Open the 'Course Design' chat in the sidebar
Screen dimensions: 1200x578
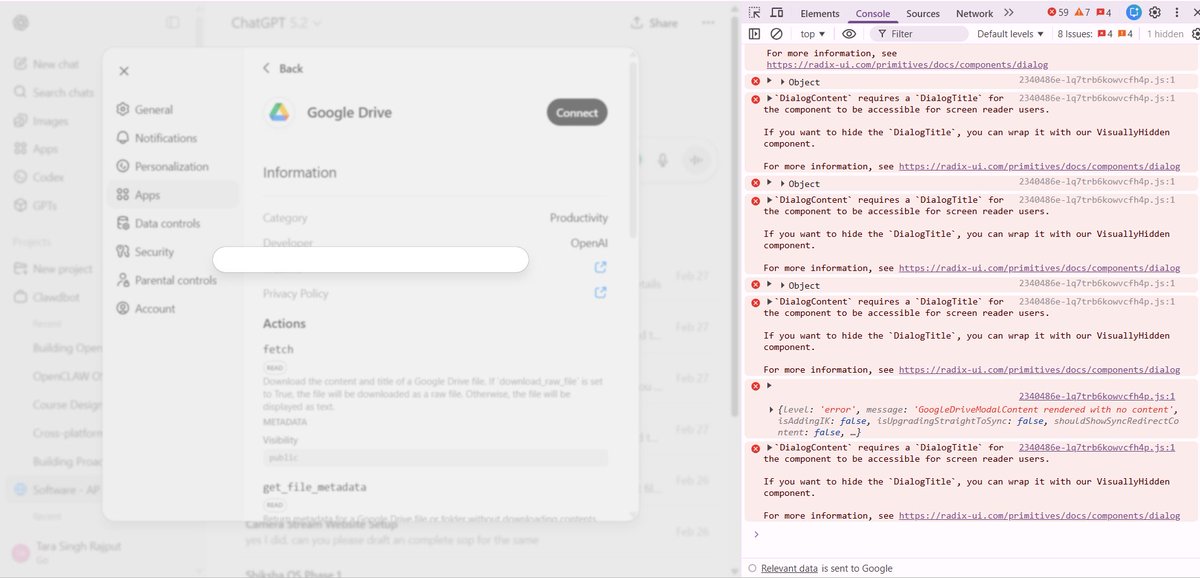(66, 405)
